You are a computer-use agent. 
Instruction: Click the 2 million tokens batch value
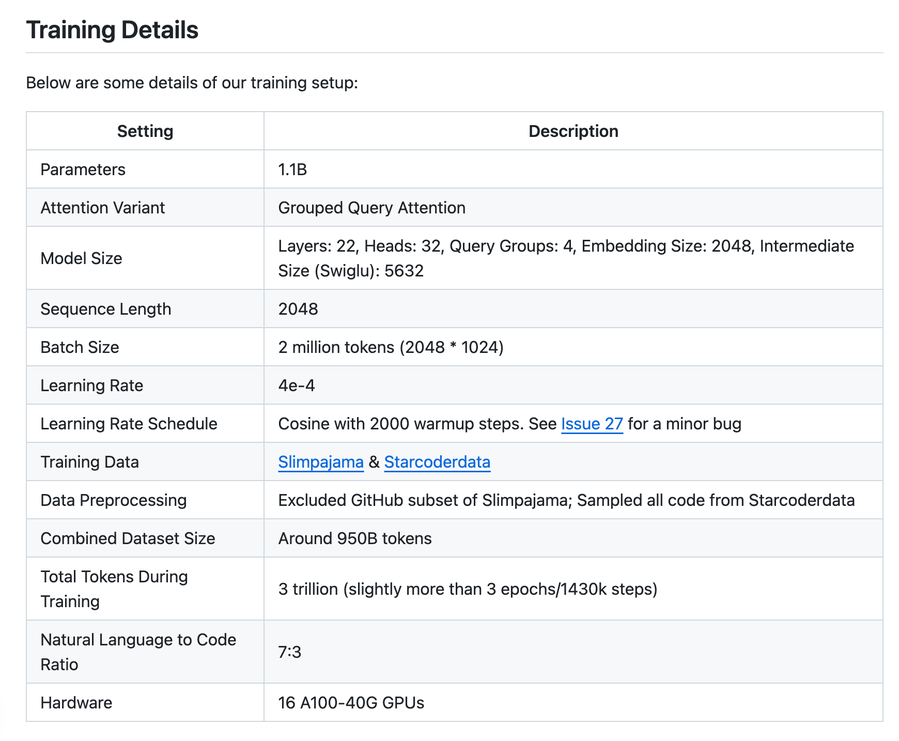tap(391, 347)
